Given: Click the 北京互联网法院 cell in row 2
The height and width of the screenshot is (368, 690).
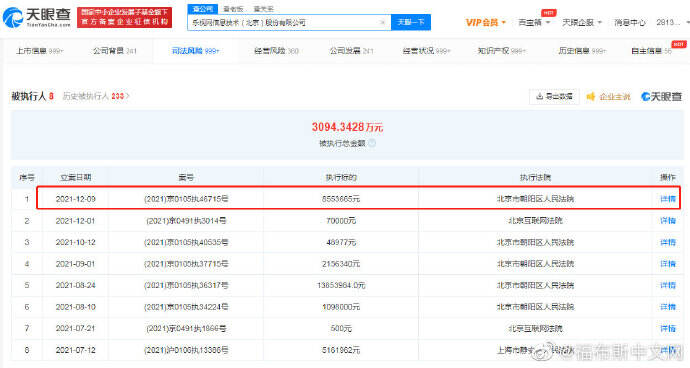Looking at the screenshot, I should [x=535, y=221].
